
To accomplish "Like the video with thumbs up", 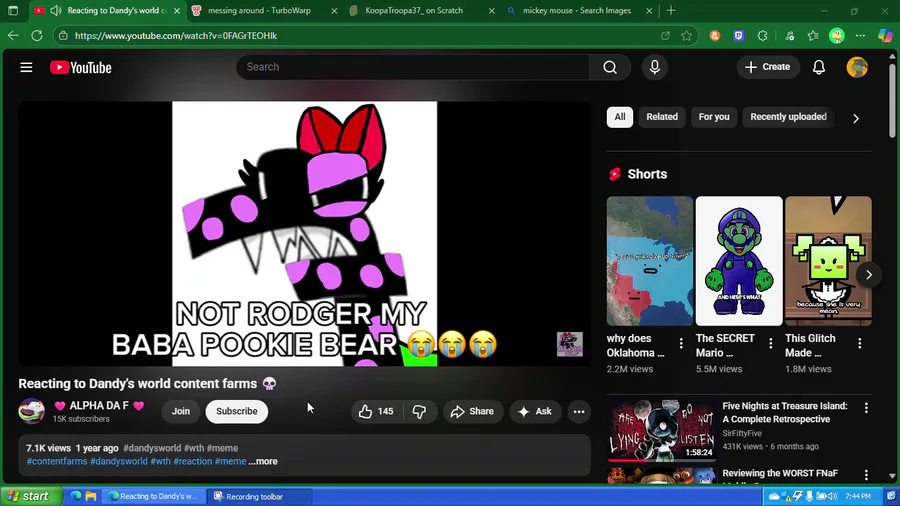I will [377, 411].
